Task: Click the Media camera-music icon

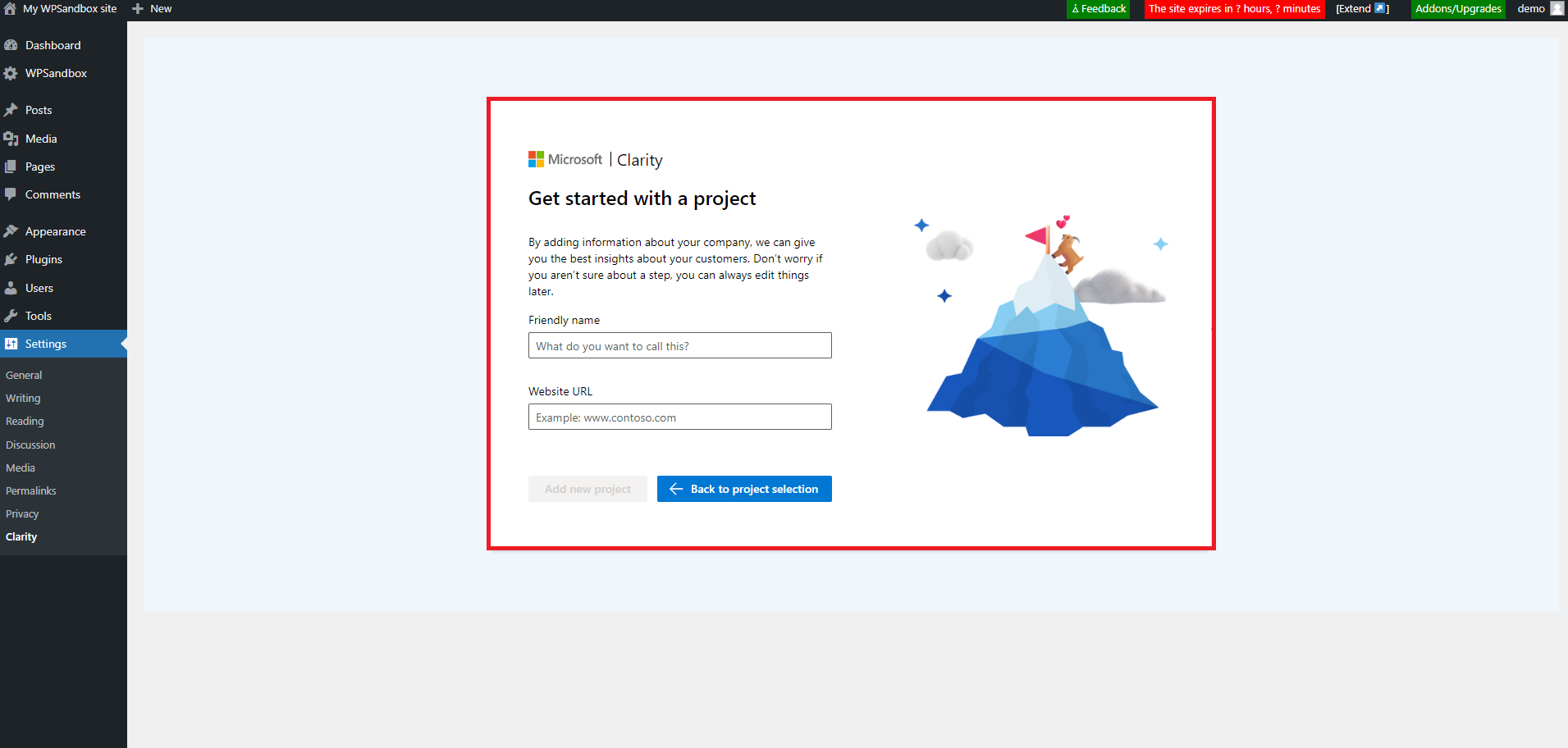Action: coord(11,139)
